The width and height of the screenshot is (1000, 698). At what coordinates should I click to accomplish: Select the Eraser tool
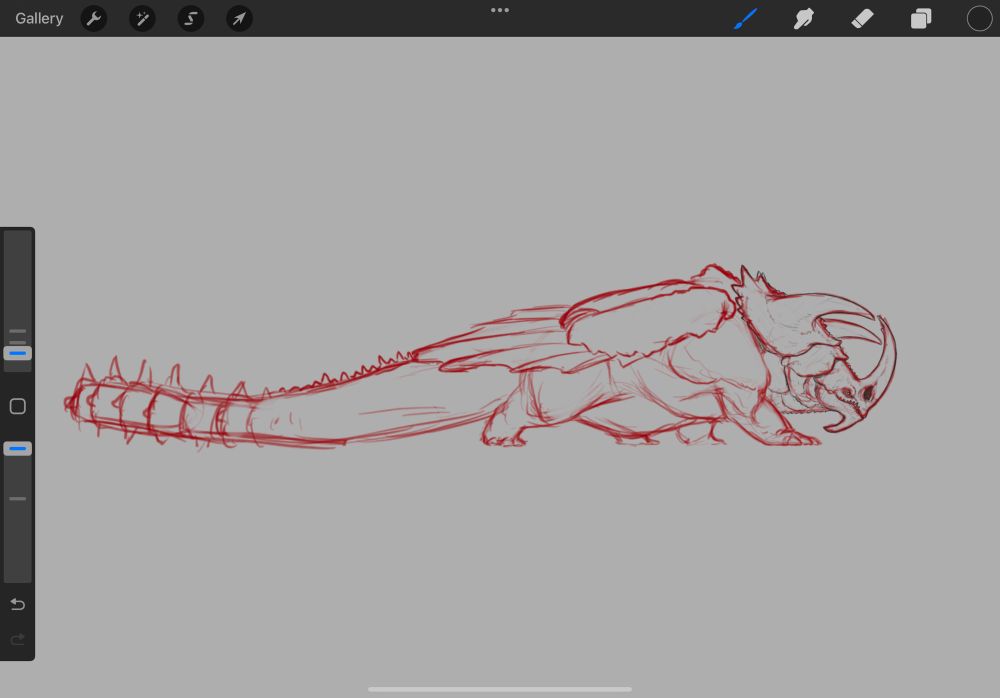click(862, 19)
